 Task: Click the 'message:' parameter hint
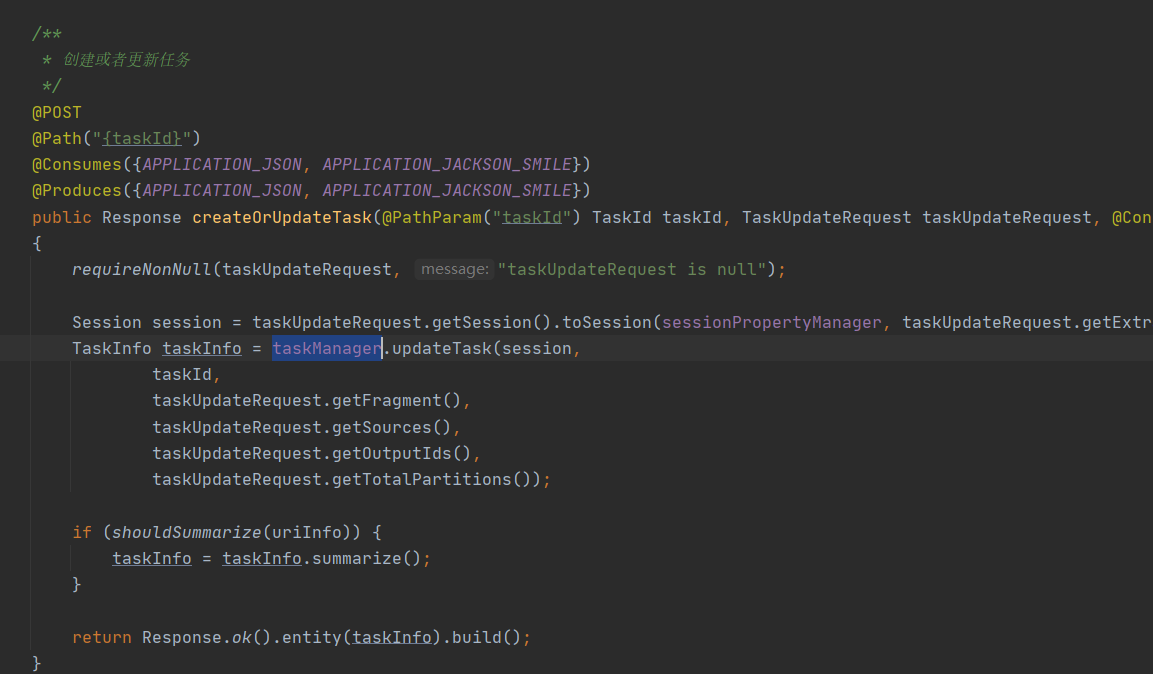pyautogui.click(x=454, y=270)
